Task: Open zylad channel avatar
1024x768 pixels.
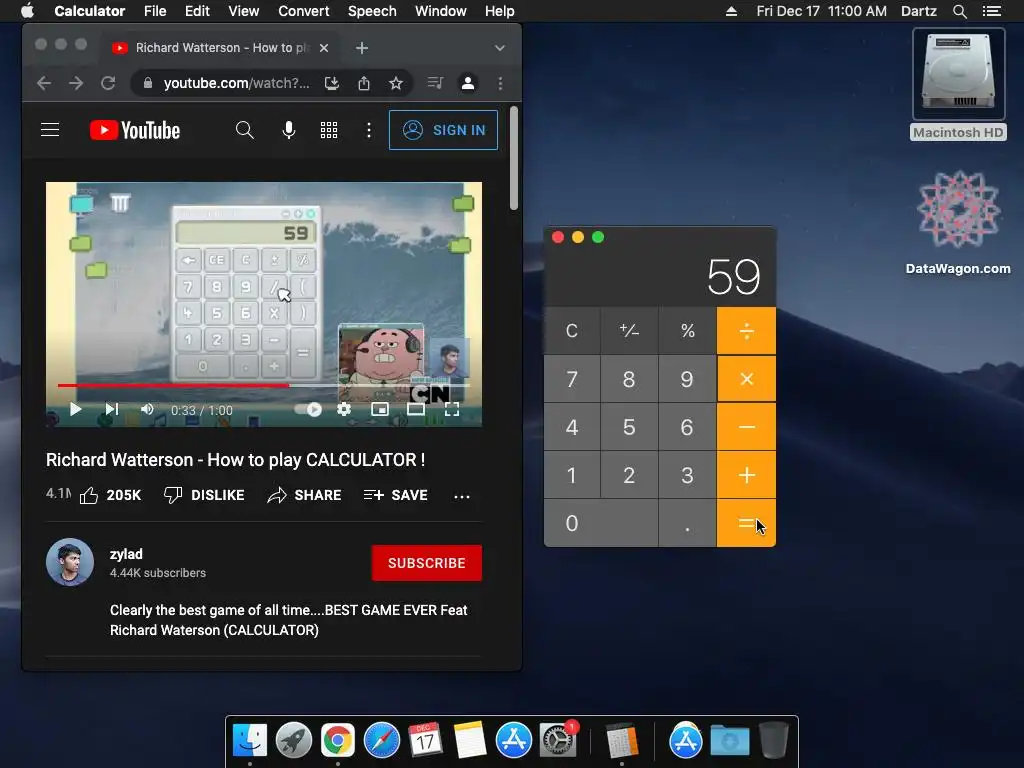Action: click(70, 562)
